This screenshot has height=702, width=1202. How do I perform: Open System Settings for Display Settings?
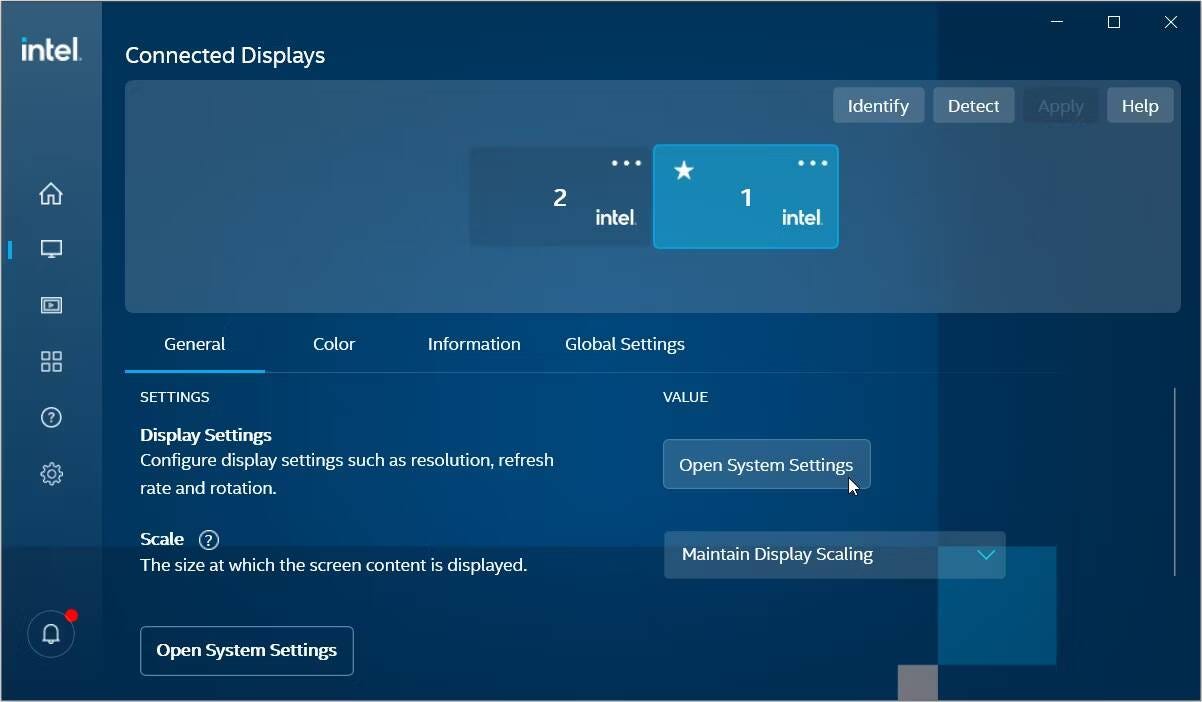[x=766, y=464]
